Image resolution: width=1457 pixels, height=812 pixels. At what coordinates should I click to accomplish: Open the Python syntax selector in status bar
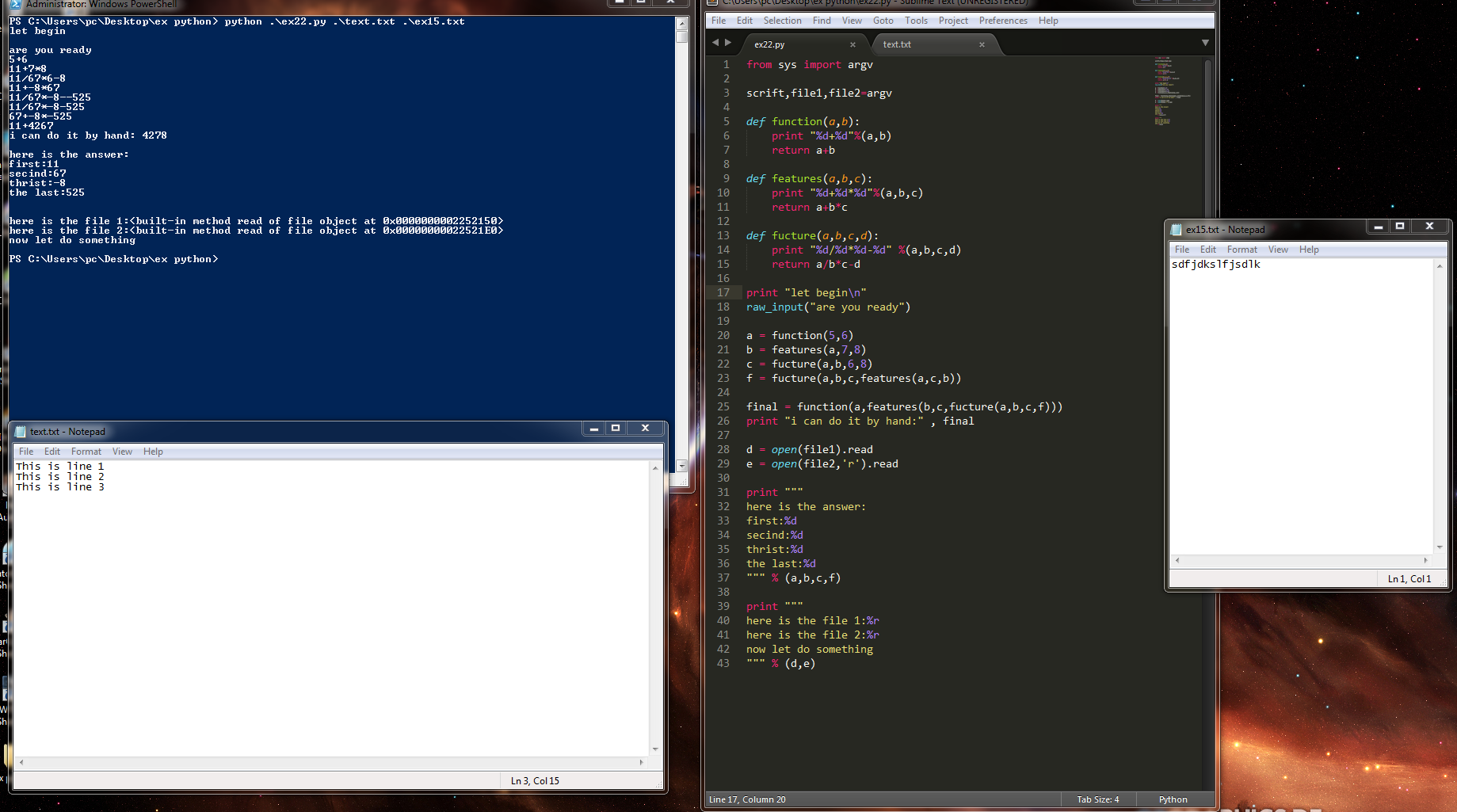(1173, 799)
